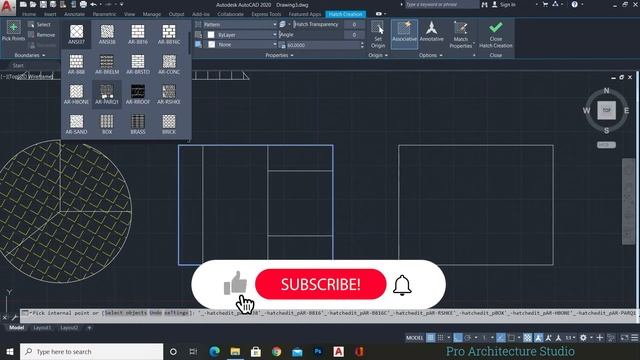Click the ByLayer white color swatch
Image resolution: width=640 pixels, height=360 pixels.
(211, 35)
